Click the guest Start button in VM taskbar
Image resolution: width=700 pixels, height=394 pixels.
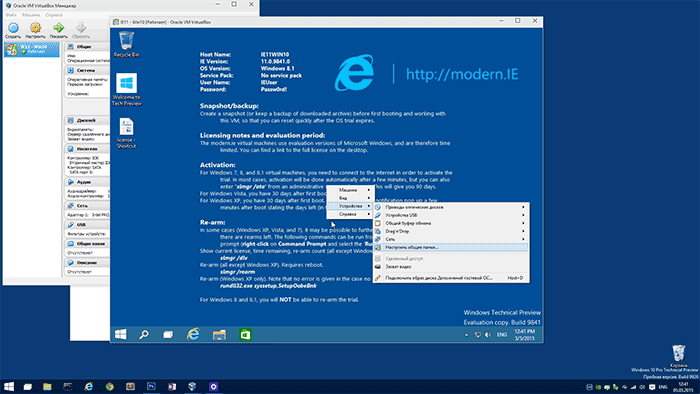[x=121, y=334]
